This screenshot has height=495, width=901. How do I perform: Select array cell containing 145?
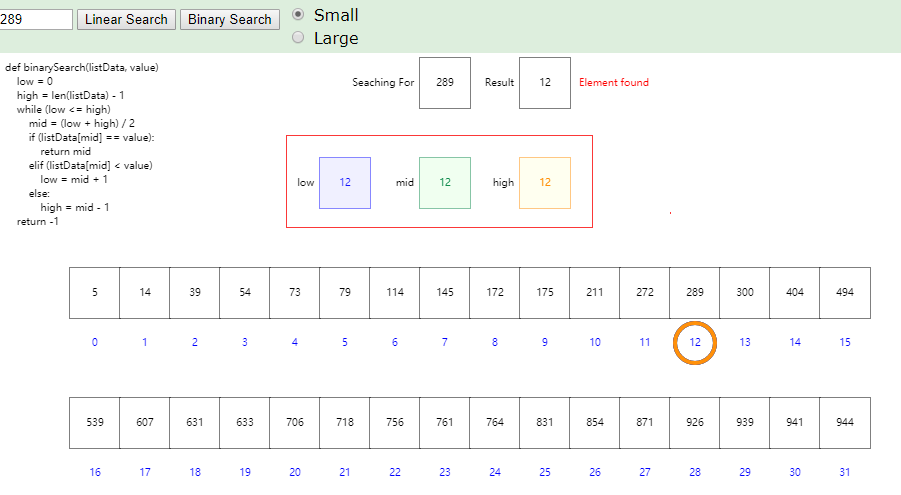tap(445, 293)
